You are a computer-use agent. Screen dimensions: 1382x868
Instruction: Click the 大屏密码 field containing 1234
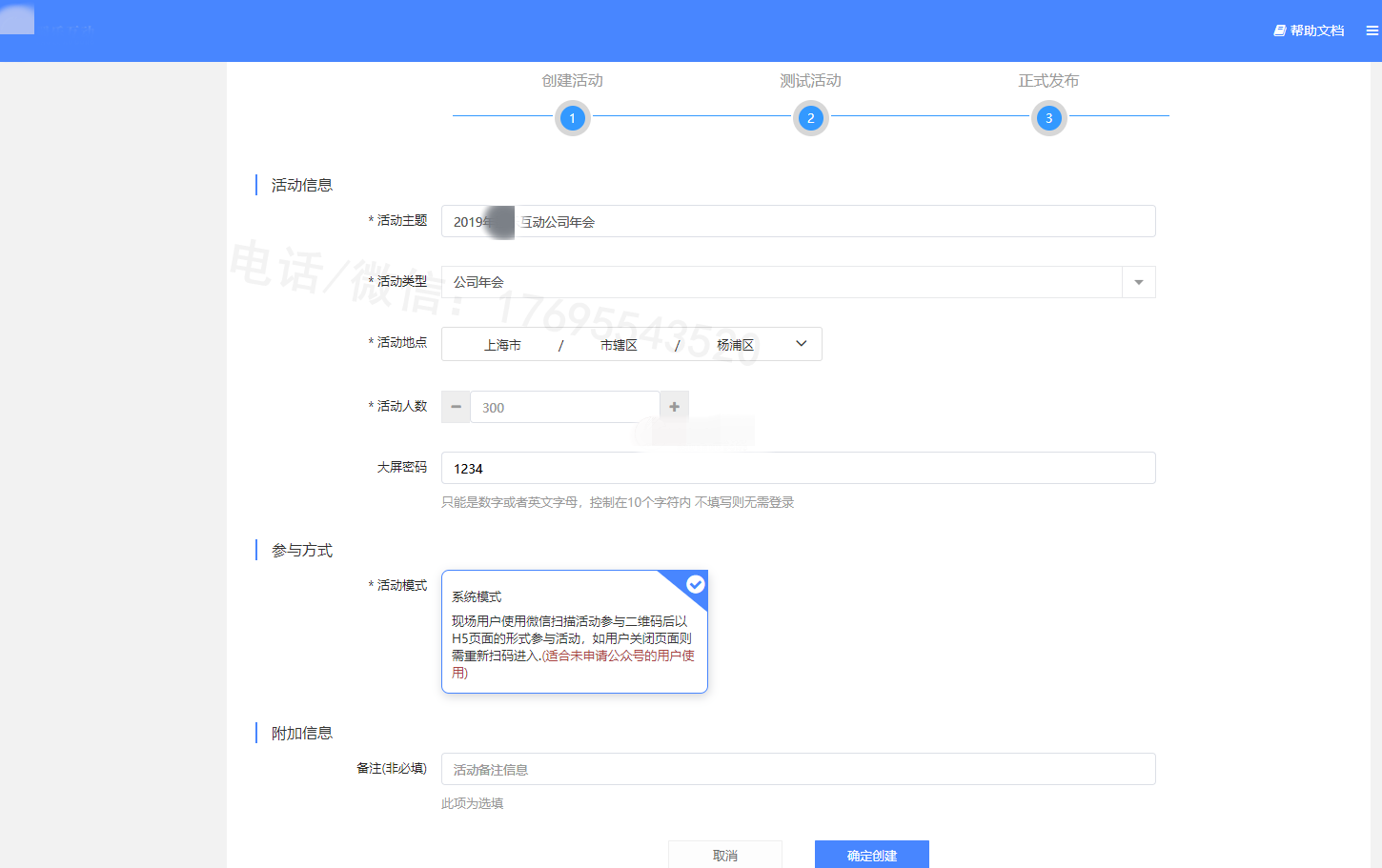(x=798, y=468)
